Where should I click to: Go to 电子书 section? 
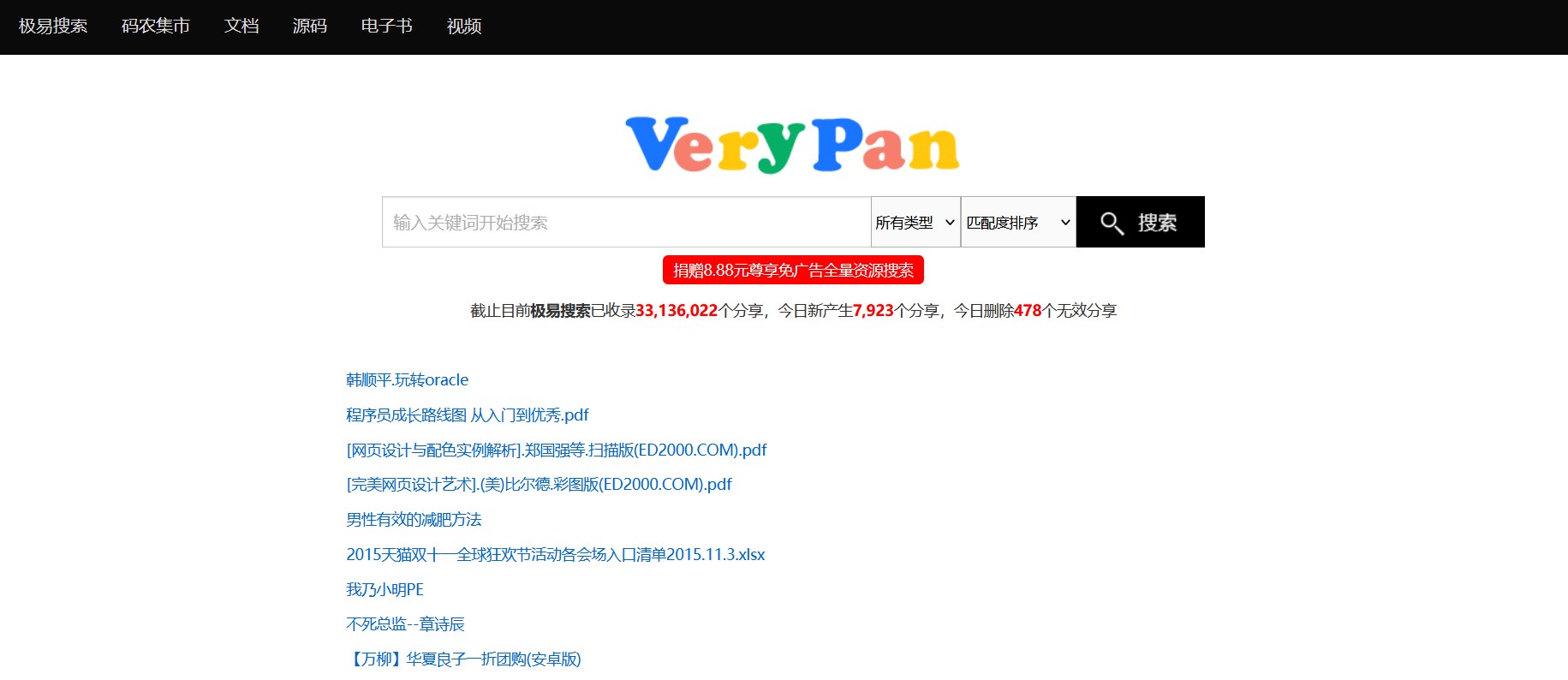click(x=387, y=27)
